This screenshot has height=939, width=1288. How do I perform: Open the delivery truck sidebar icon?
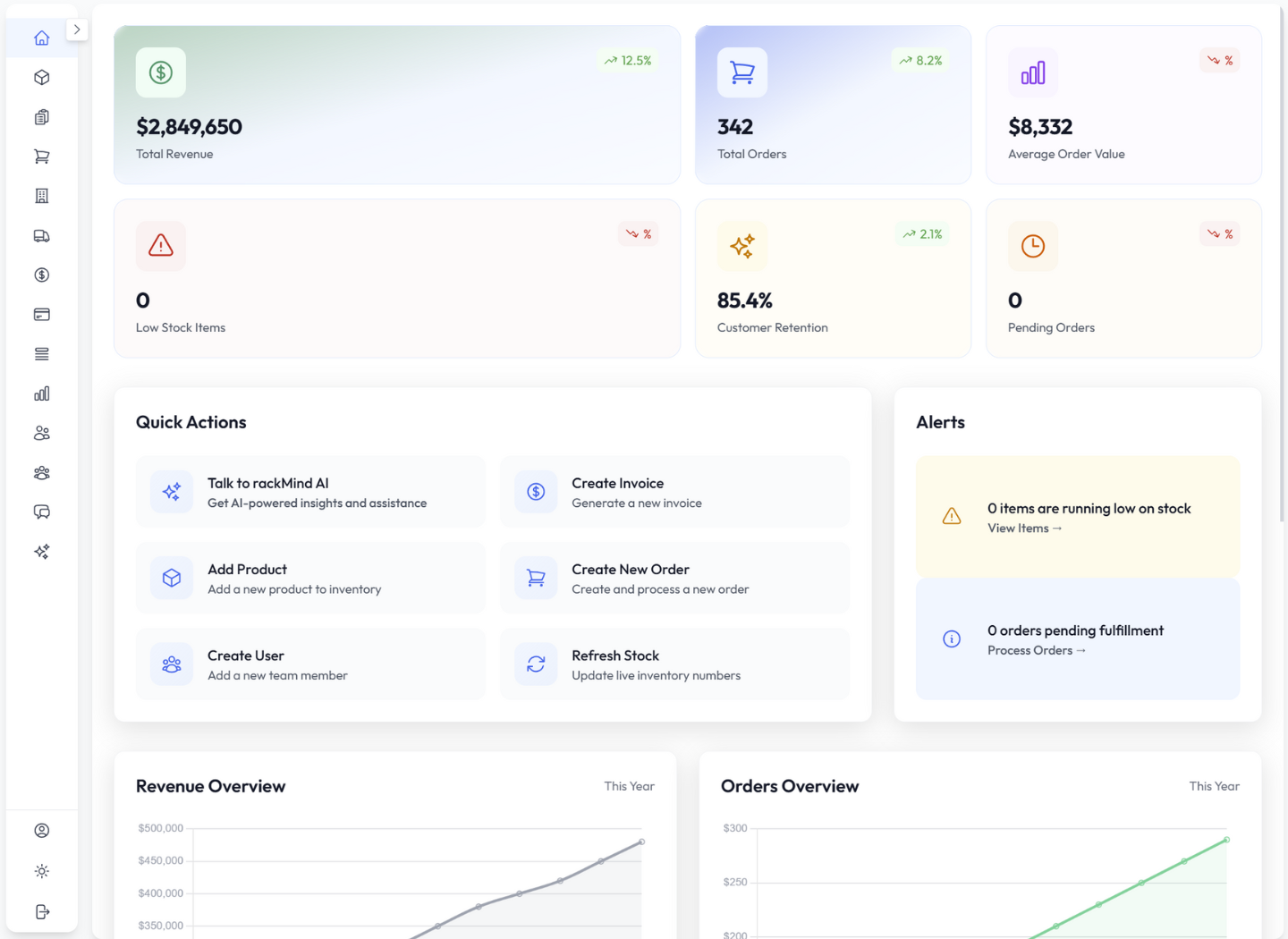point(41,236)
